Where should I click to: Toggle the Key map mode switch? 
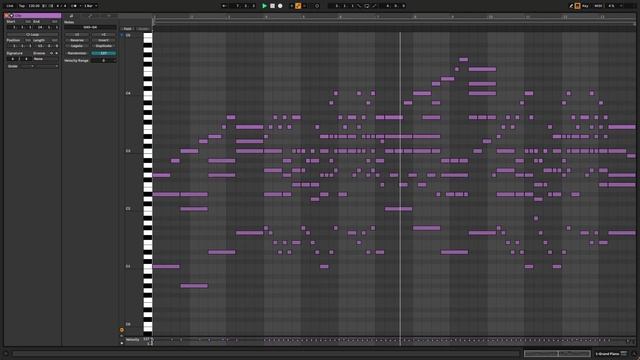585,6
